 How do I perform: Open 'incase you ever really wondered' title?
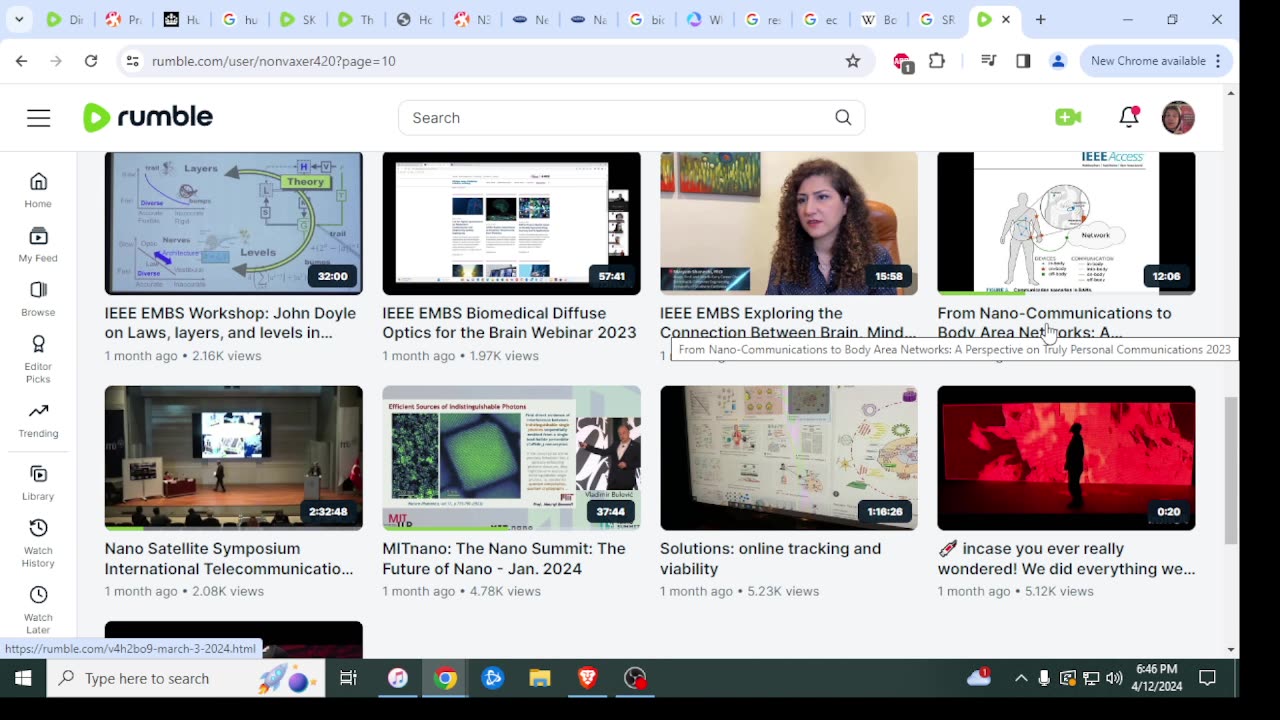click(1066, 558)
